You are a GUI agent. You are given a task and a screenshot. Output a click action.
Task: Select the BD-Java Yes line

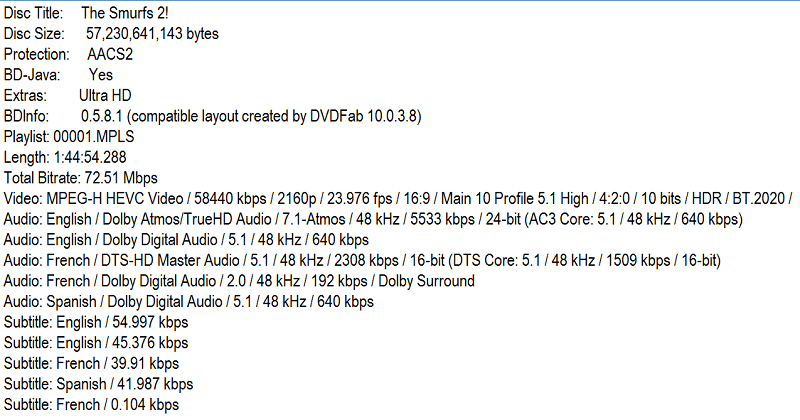(58, 75)
